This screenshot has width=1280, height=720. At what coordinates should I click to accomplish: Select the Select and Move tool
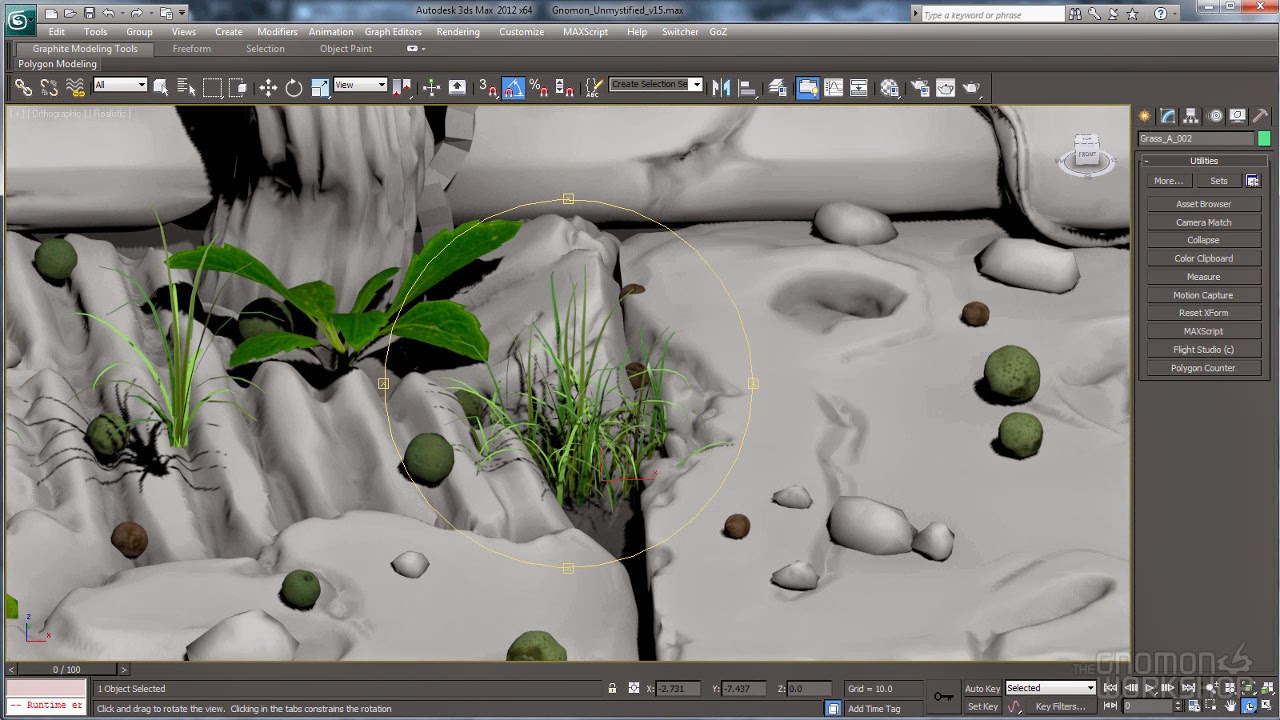click(268, 88)
